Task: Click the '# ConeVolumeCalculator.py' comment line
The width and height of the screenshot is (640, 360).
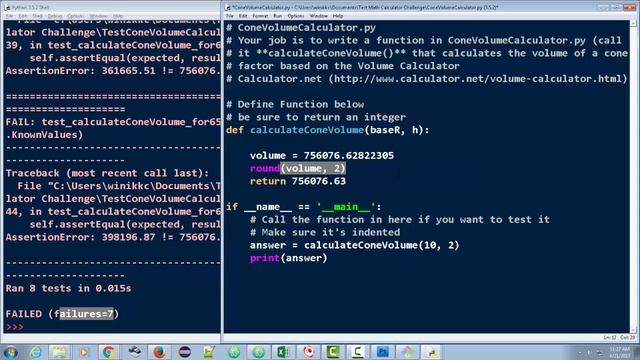Action: tap(301, 27)
